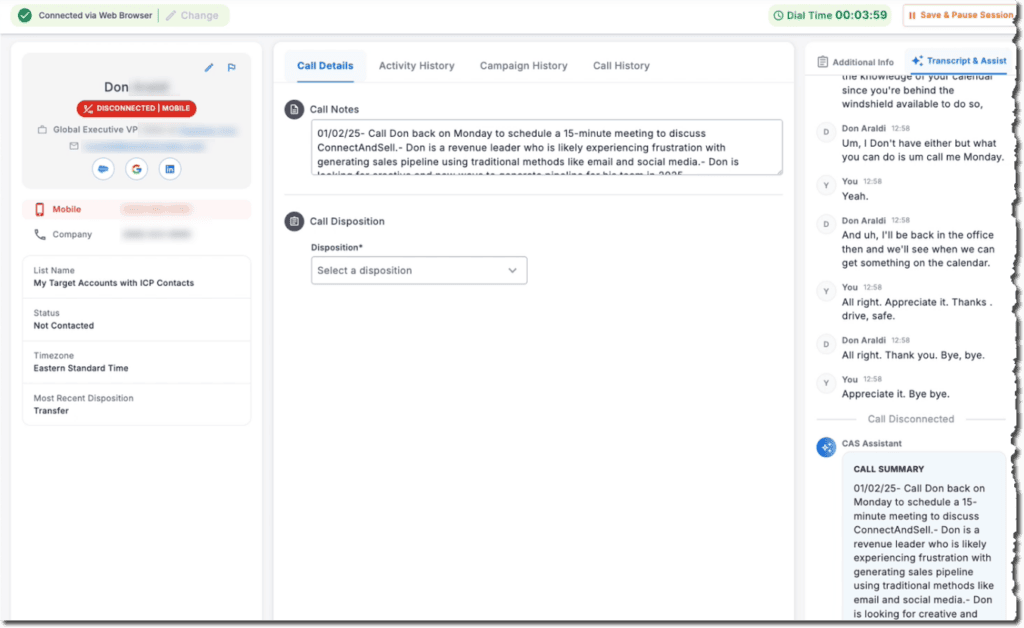Click the Timezone value 'Eastern Standard Time'
Image resolution: width=1024 pixels, height=628 pixels.
point(81,368)
